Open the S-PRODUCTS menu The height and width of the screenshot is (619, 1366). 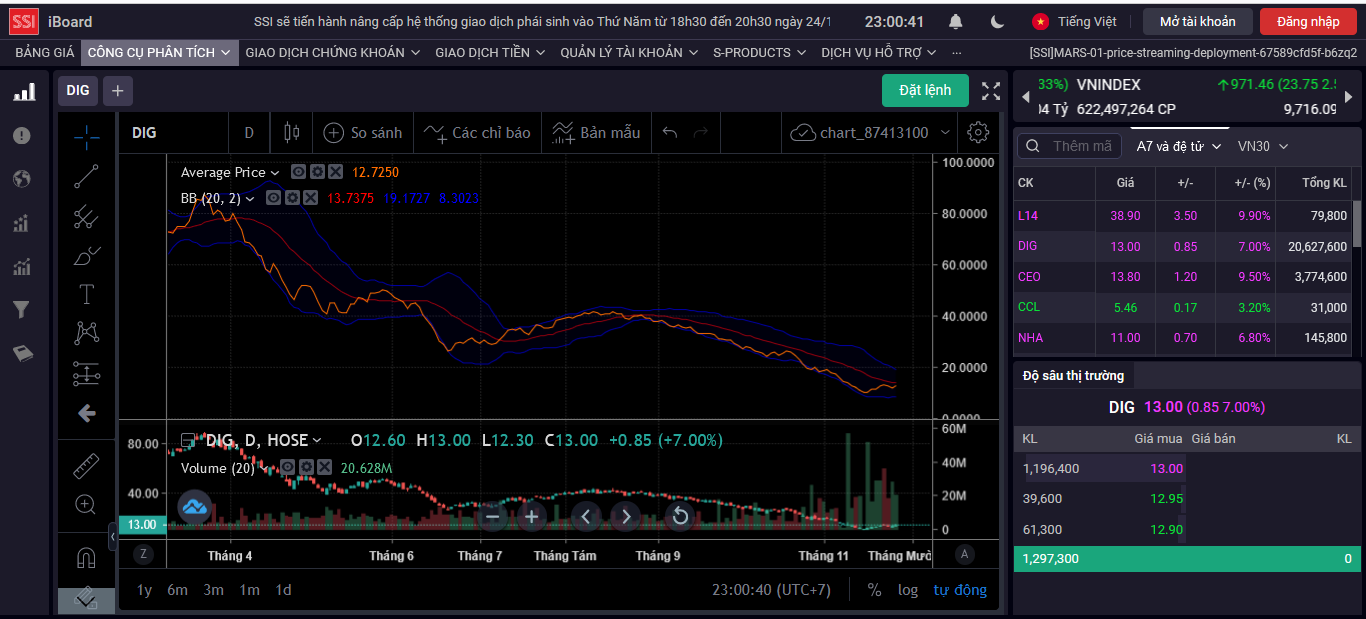(x=760, y=52)
